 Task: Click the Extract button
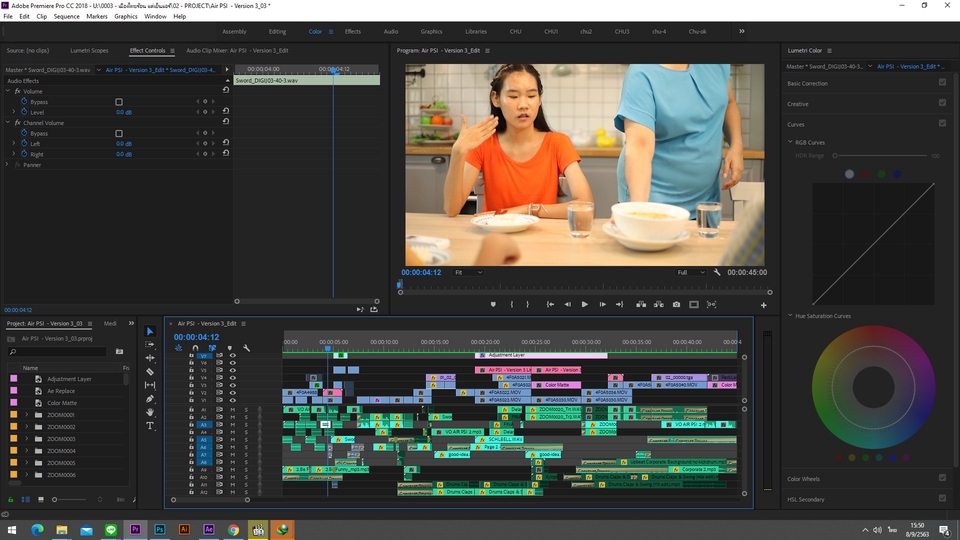click(x=659, y=304)
